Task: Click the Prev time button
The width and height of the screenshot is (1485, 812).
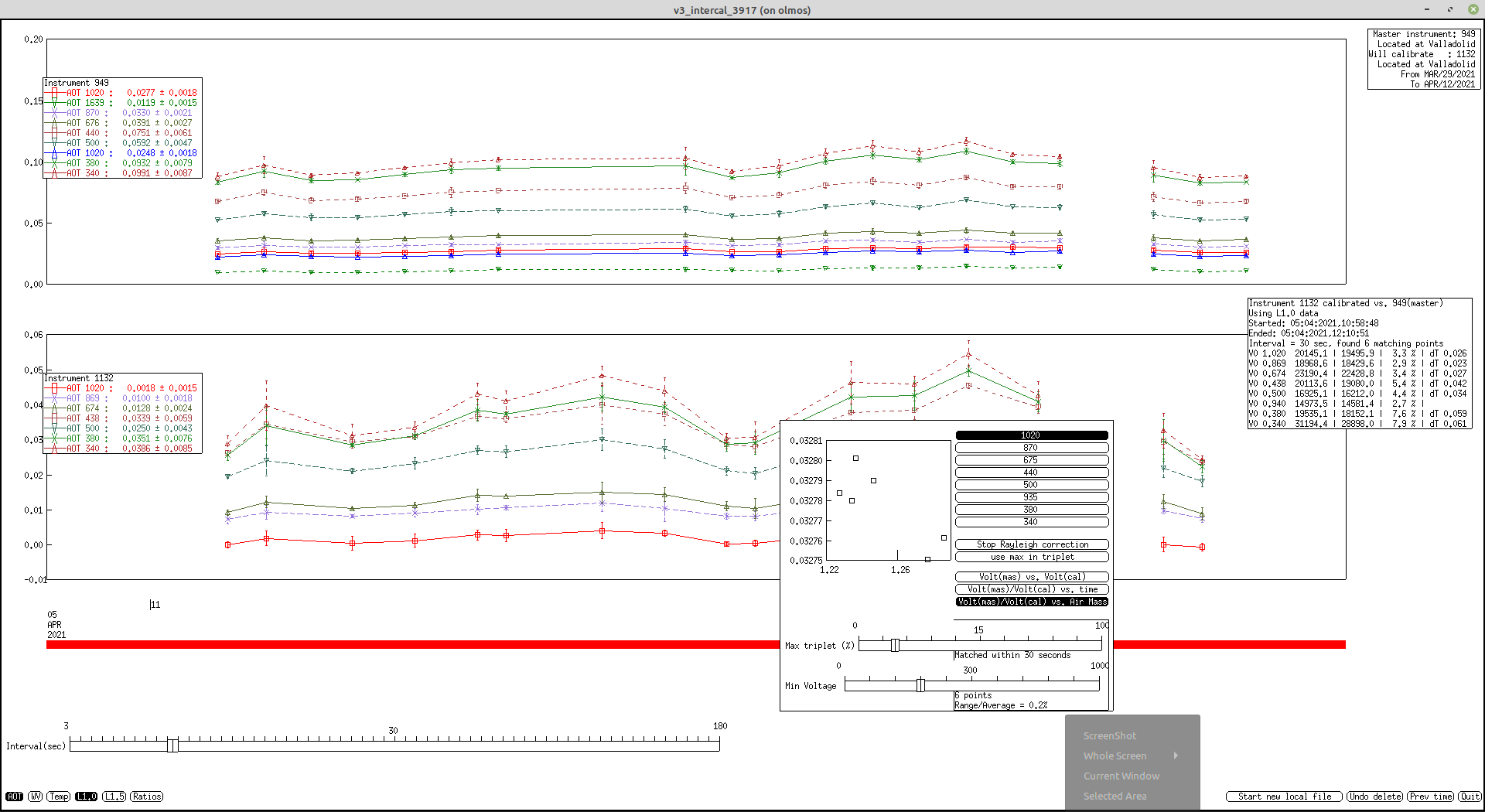Action: click(1430, 797)
